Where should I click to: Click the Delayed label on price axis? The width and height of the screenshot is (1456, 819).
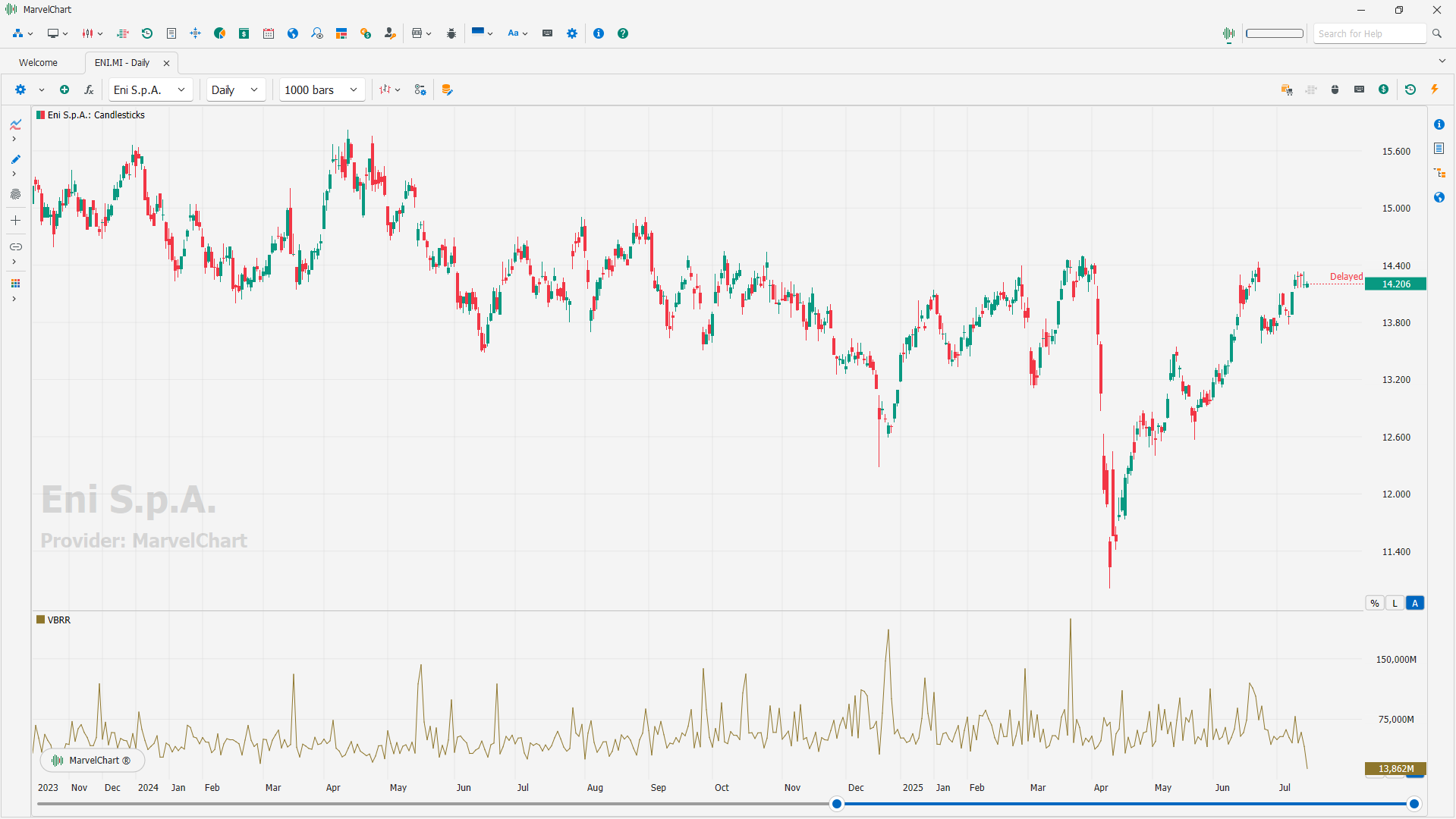tap(1346, 277)
